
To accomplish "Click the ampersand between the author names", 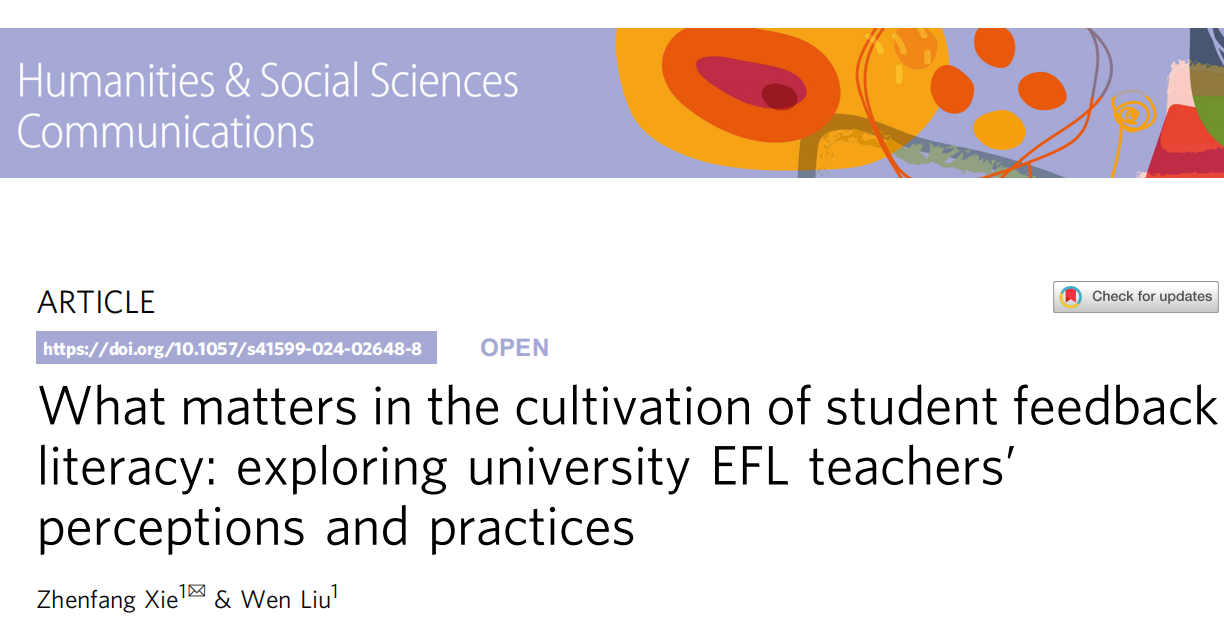I will (x=222, y=600).
